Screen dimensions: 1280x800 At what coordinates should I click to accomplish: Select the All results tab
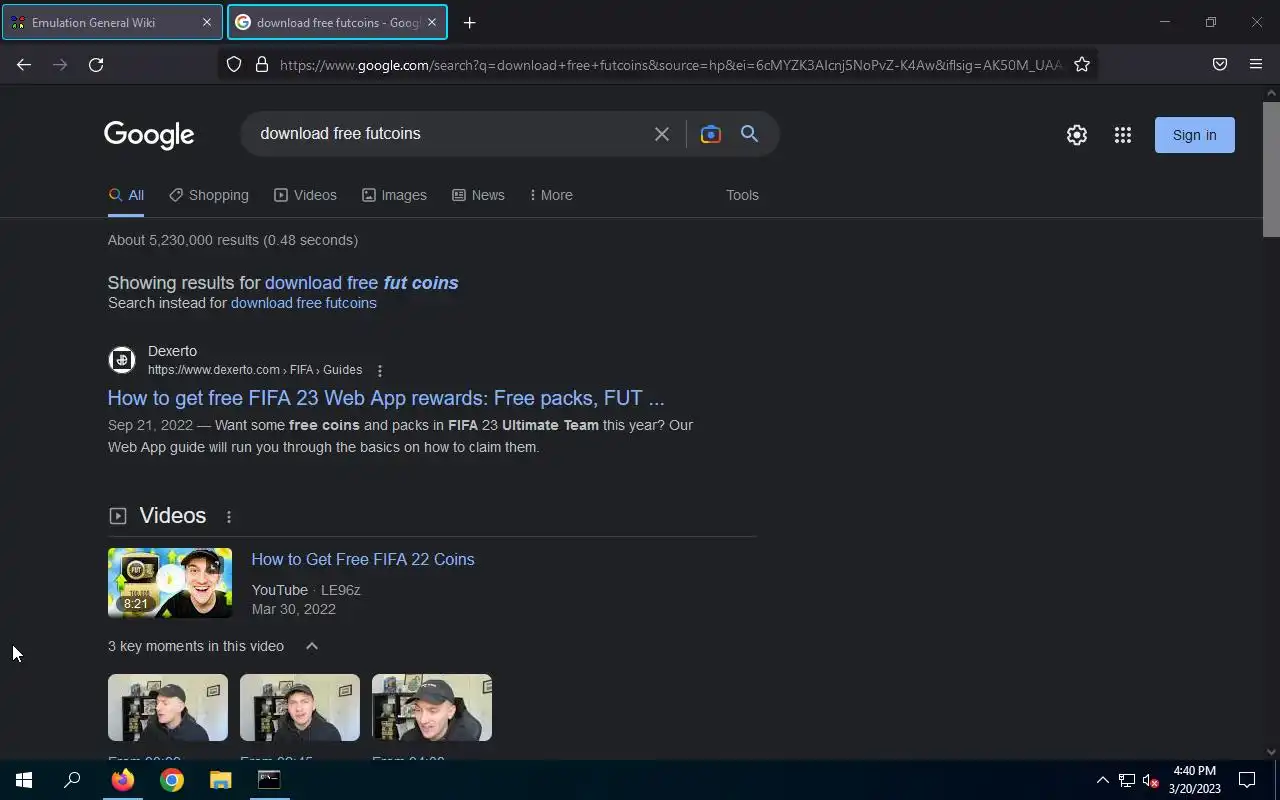126,195
